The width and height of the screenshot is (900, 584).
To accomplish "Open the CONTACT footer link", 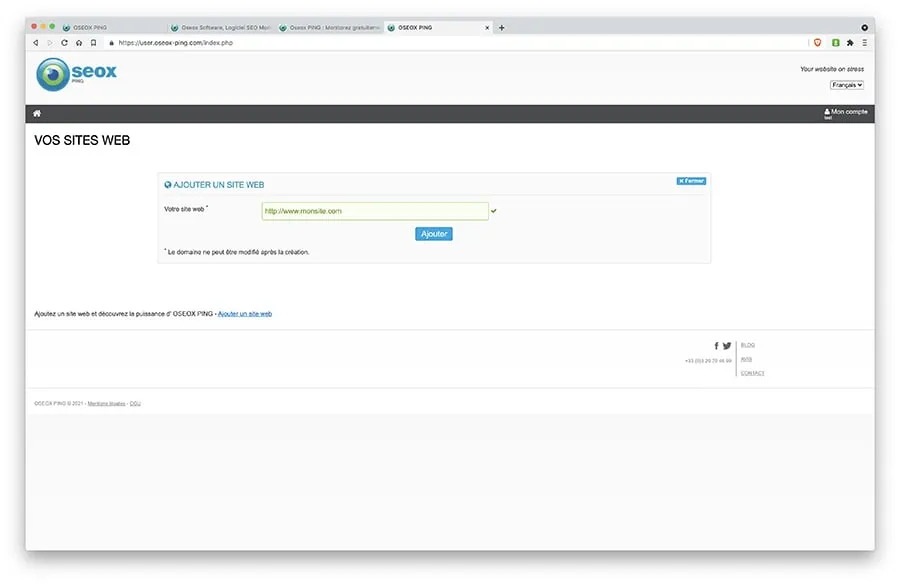I will coord(752,373).
